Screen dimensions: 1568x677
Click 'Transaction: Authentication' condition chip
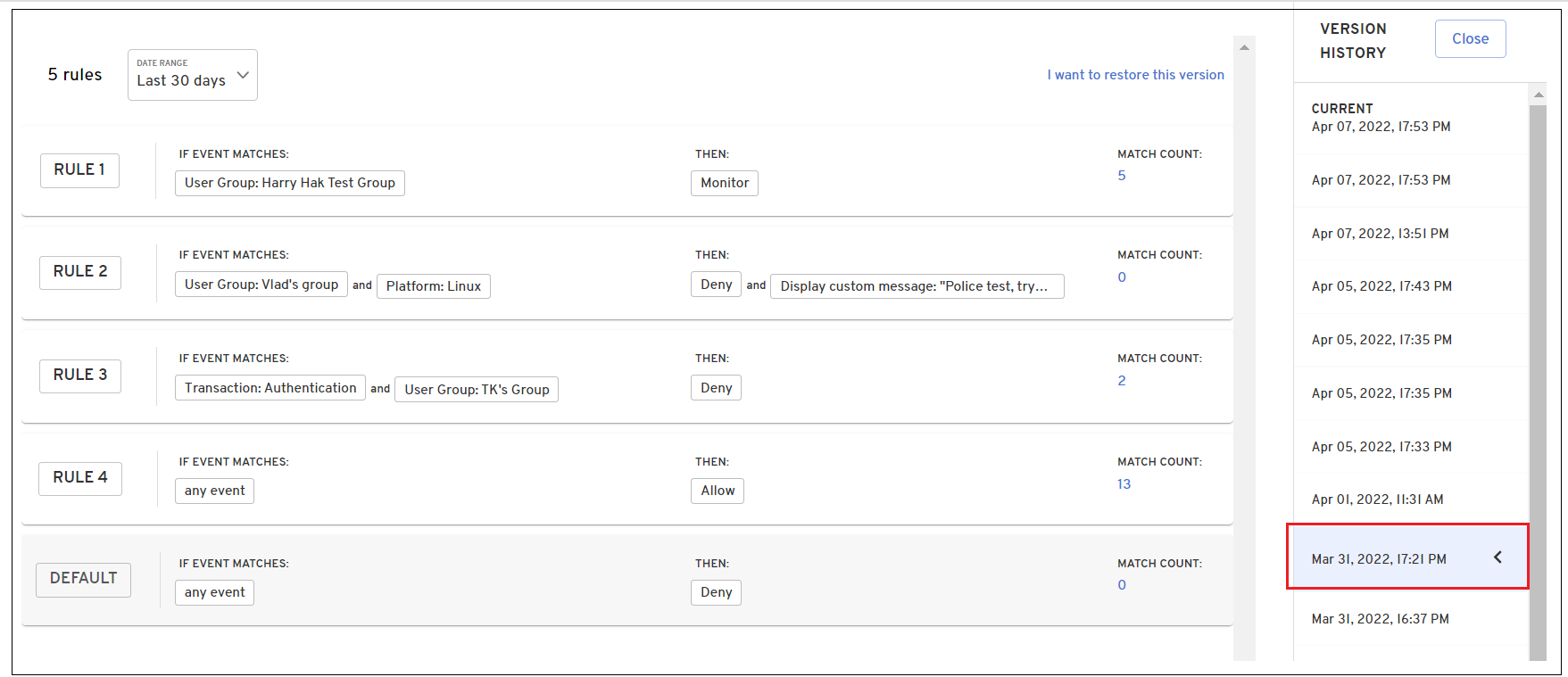270,388
